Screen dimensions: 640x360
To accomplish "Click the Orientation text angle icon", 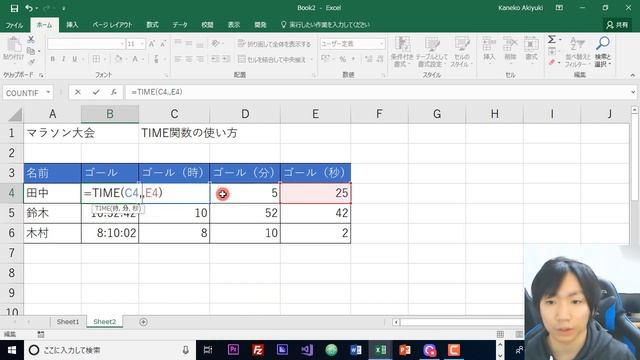I will [216, 44].
